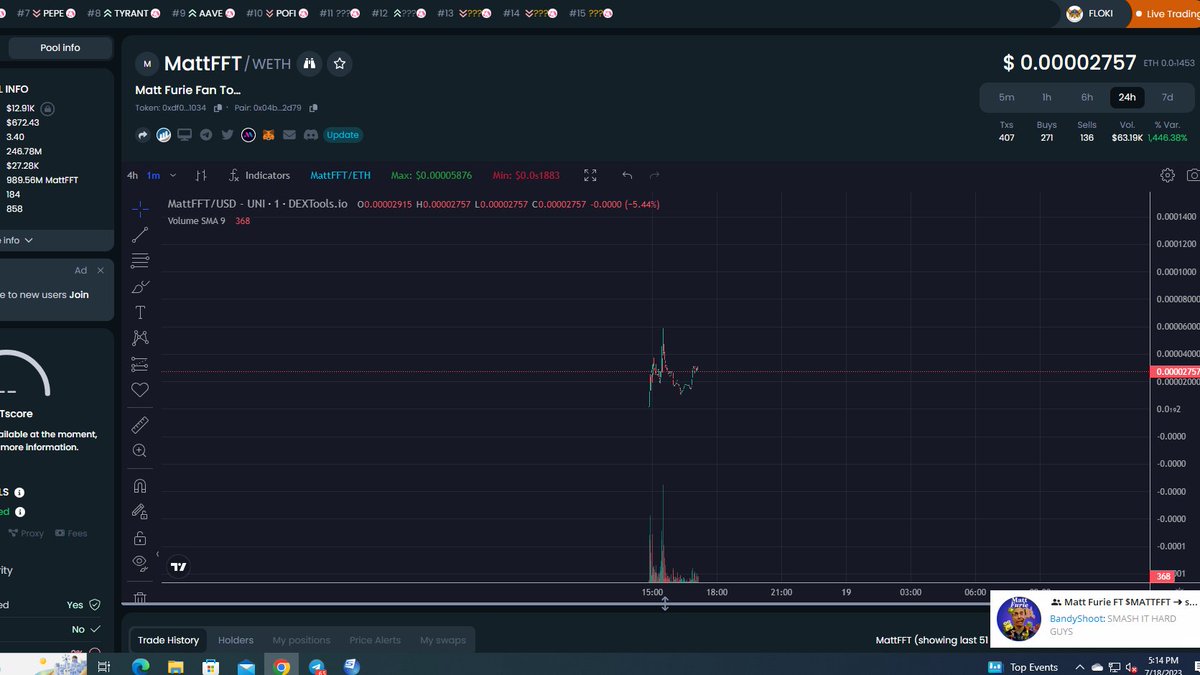Viewport: 1200px width, 675px height.
Task: Click the email envelope icon
Action: (289, 135)
